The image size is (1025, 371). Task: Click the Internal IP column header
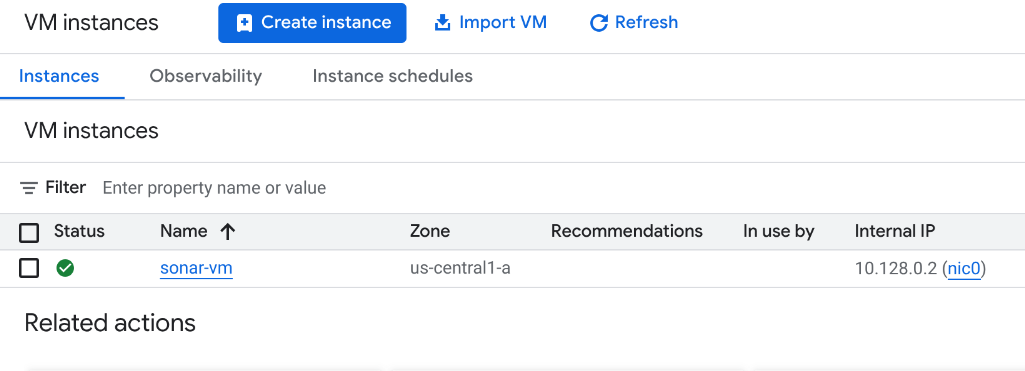pyautogui.click(x=895, y=231)
